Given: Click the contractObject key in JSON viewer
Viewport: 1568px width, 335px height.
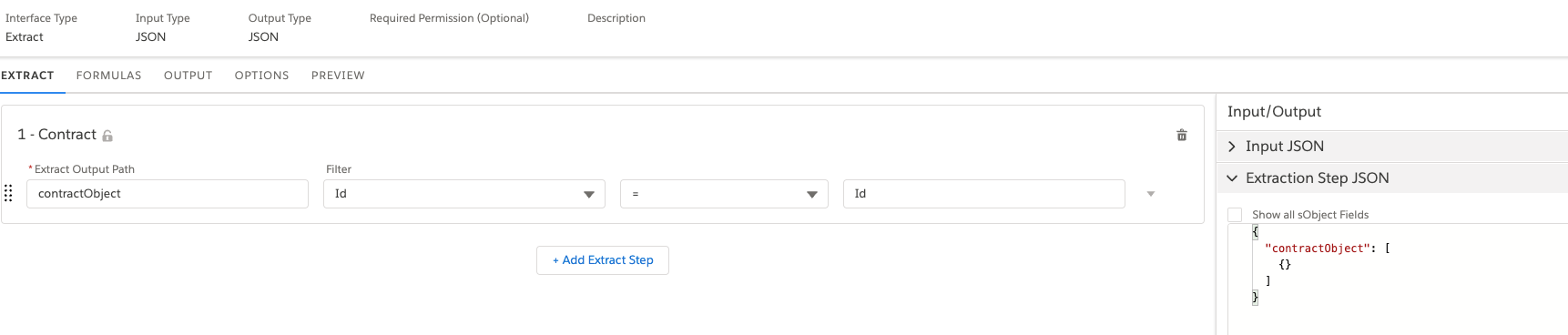Looking at the screenshot, I should click(1318, 249).
